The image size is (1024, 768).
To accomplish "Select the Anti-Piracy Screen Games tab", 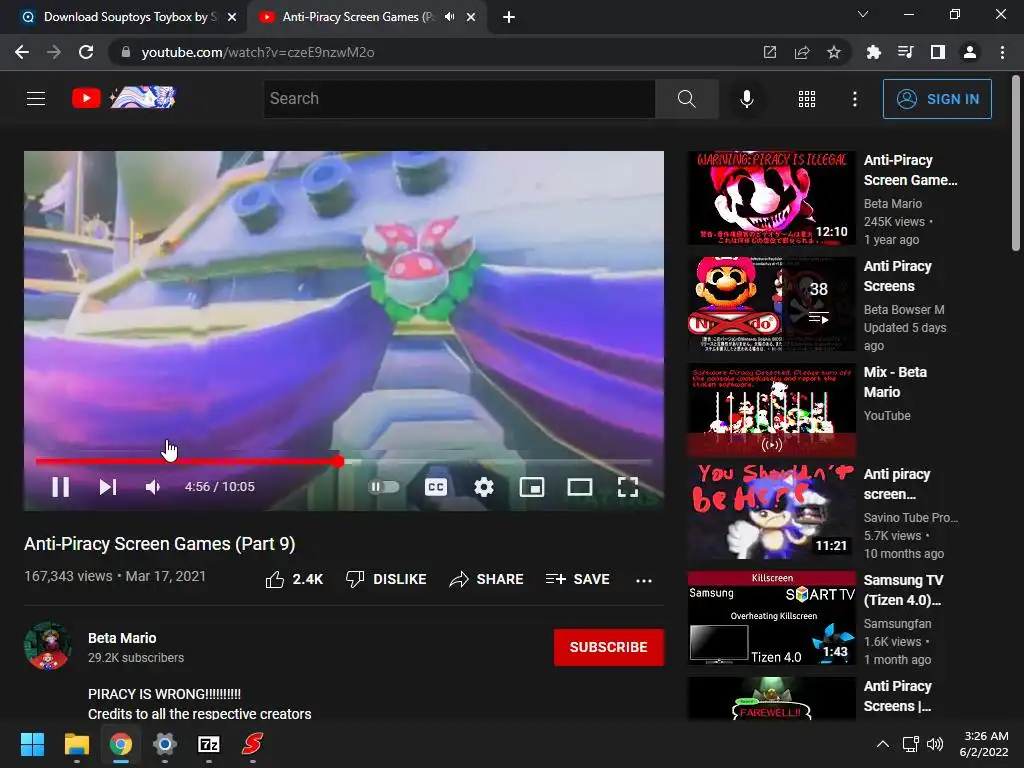I will coord(358,17).
